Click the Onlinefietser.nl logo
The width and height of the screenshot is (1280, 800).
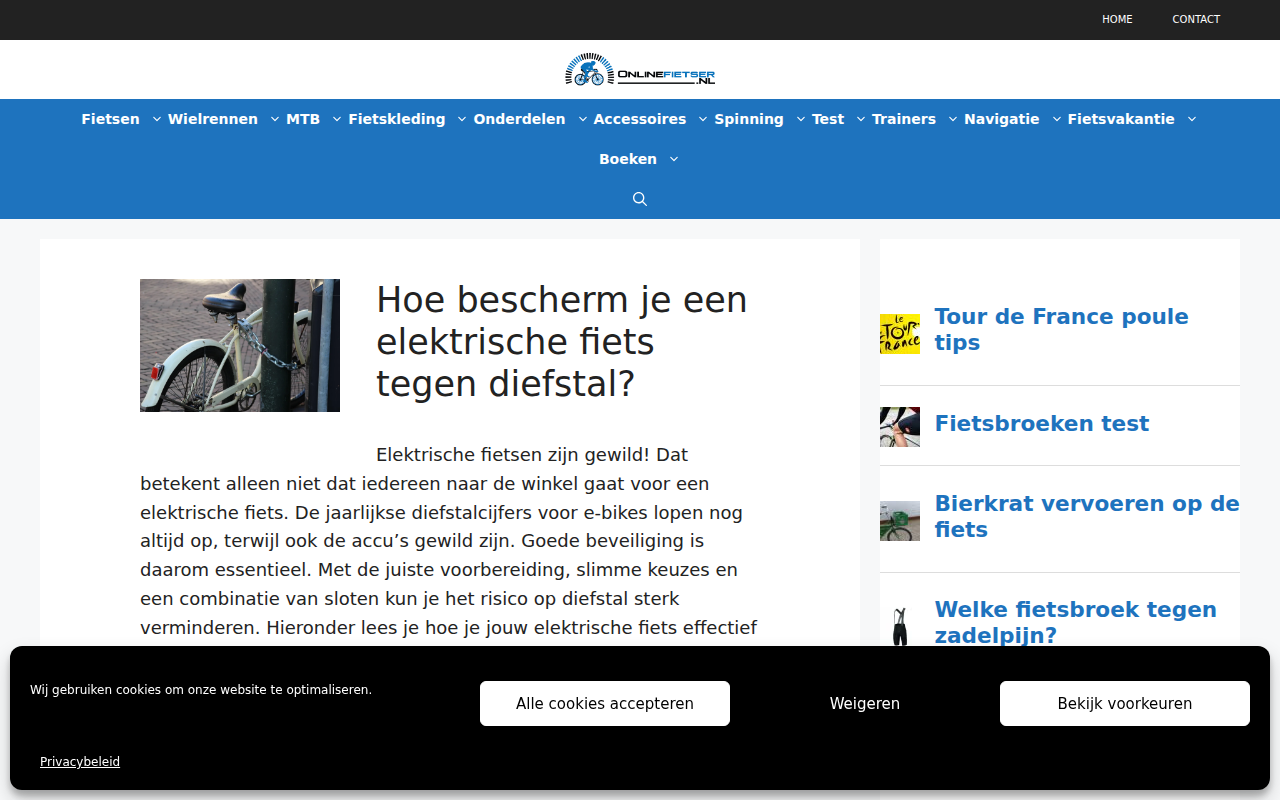click(640, 70)
